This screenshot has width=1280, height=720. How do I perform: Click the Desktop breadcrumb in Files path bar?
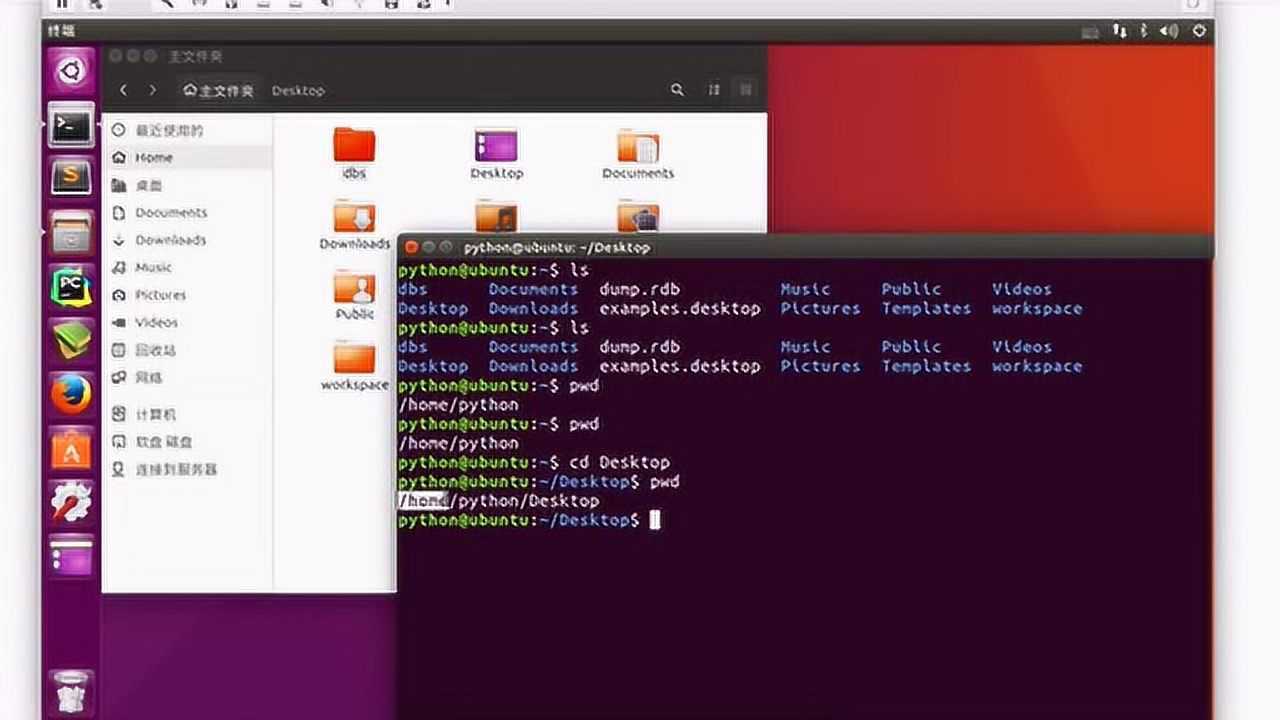pos(298,90)
